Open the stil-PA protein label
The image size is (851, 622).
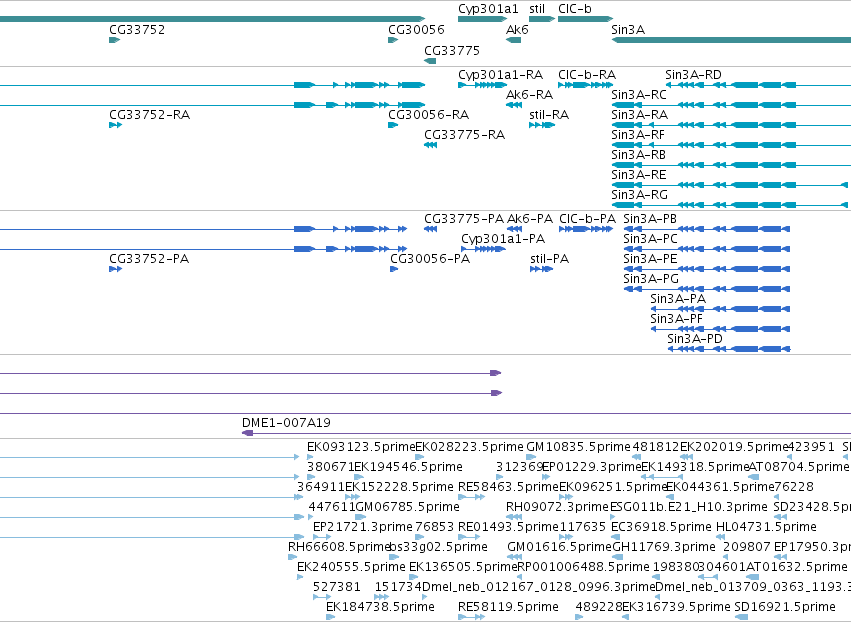[549, 258]
